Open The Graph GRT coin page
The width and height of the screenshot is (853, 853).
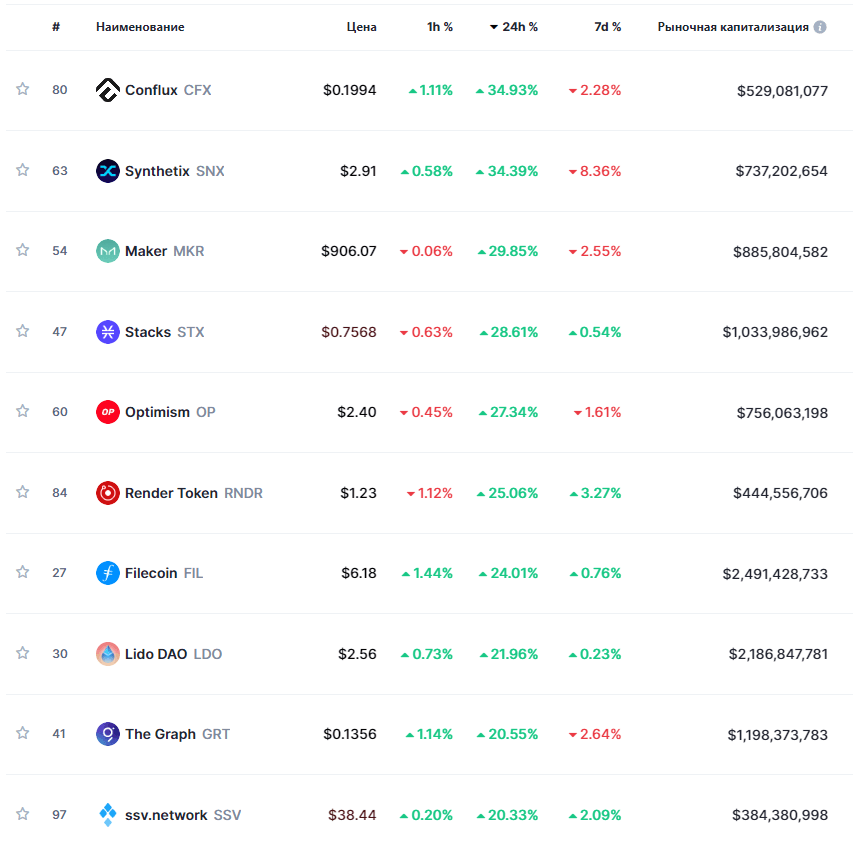tap(160, 734)
